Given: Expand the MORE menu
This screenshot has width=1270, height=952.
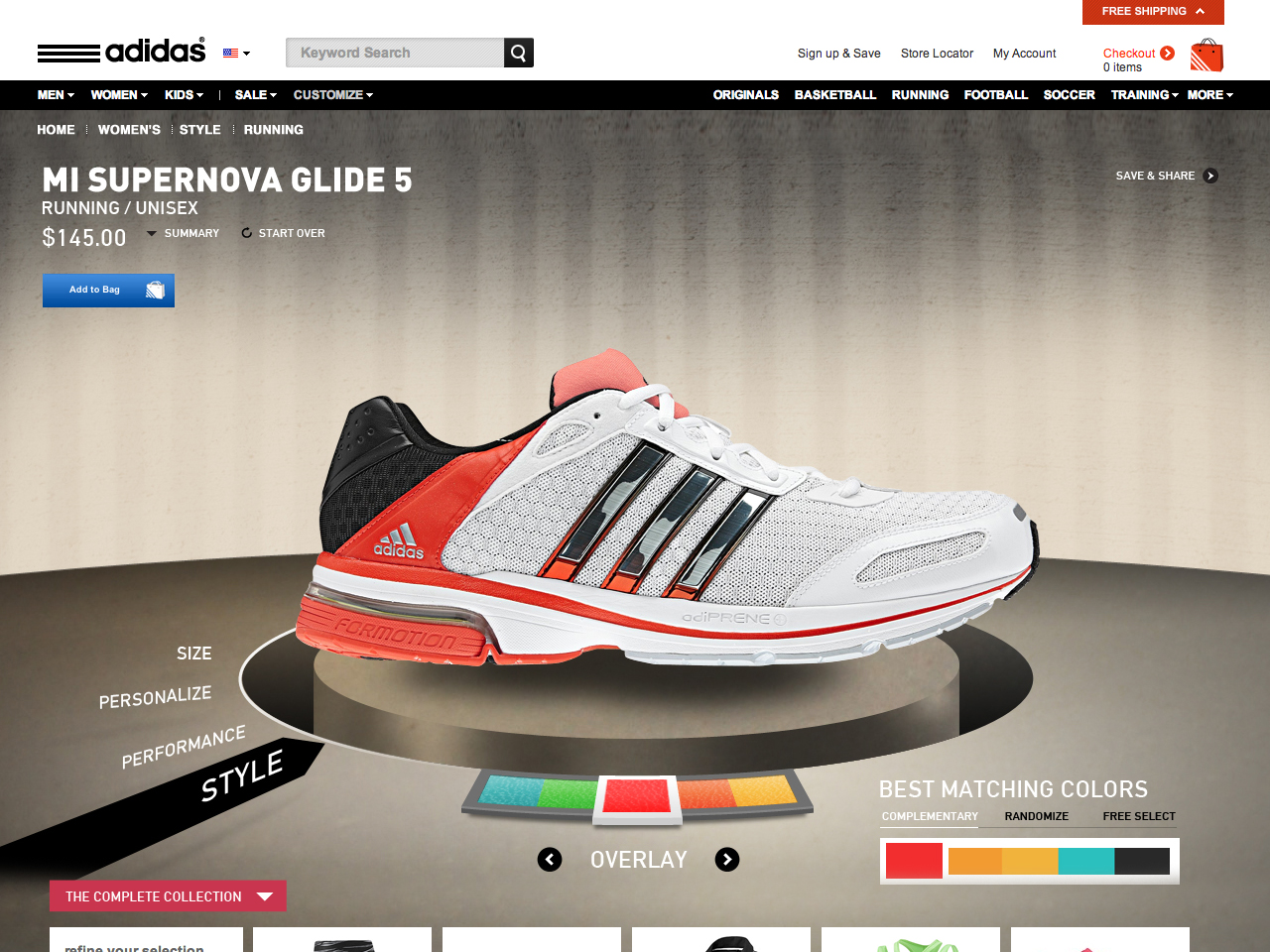Looking at the screenshot, I should (x=1210, y=95).
